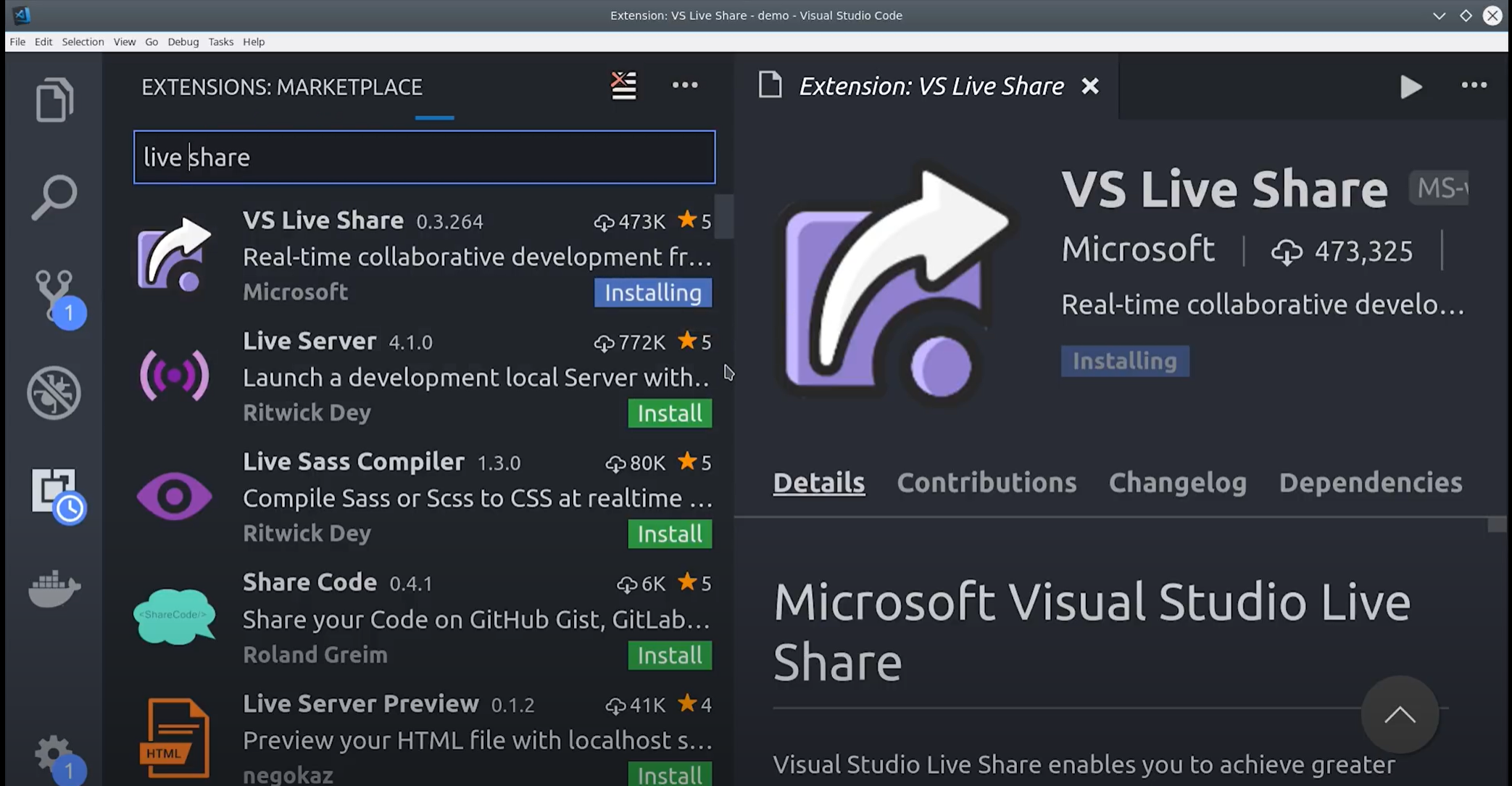Click the scroll-to-top arrow button
1512x786 pixels.
point(1399,715)
